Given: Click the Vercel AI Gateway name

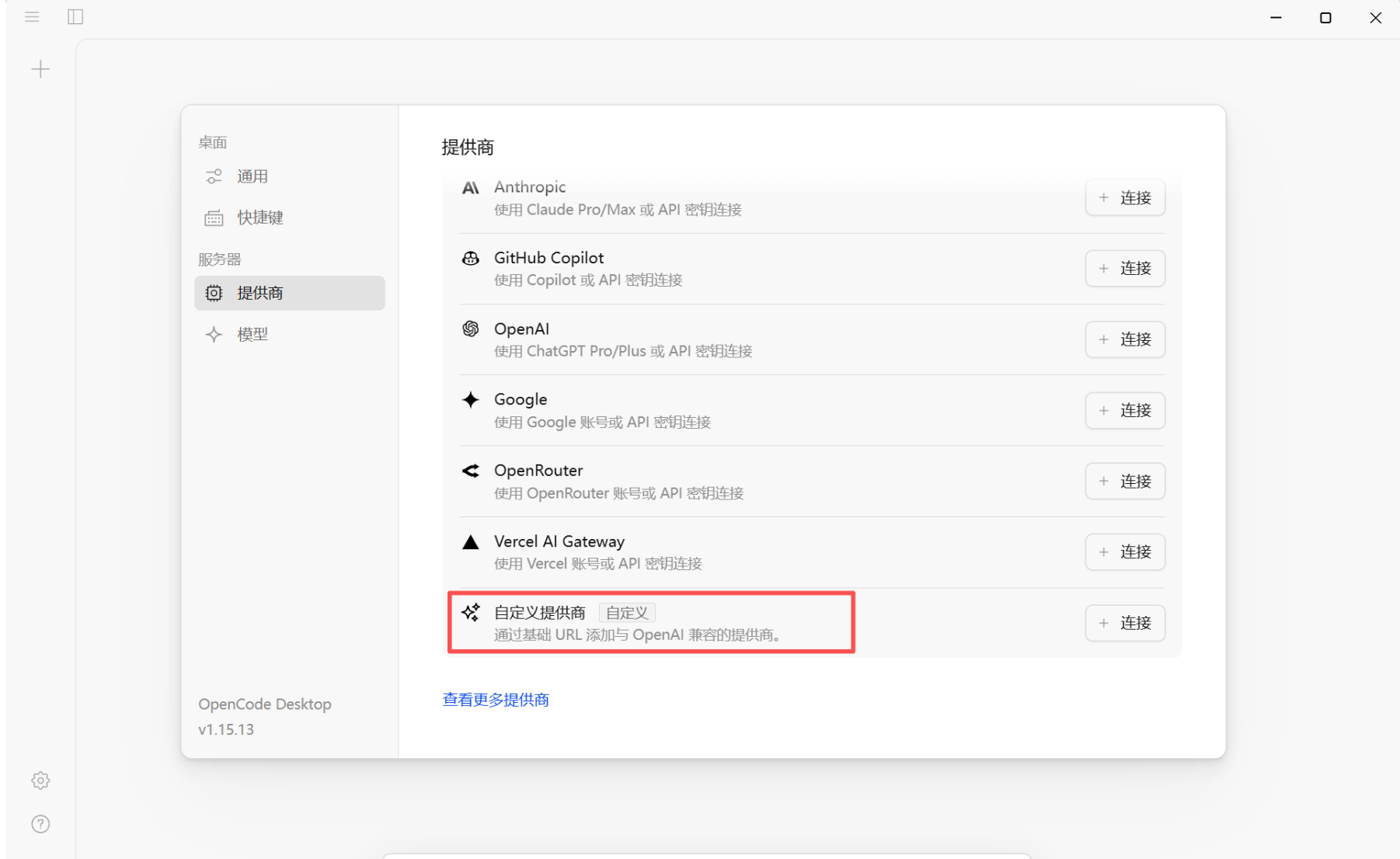Looking at the screenshot, I should click(559, 541).
